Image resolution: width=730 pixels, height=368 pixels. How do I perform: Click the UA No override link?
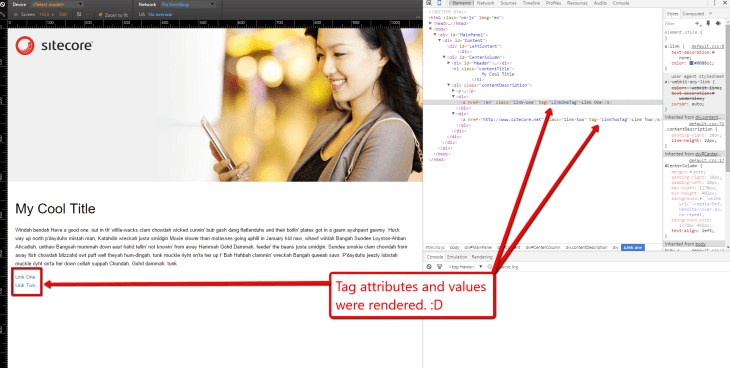pyautogui.click(x=160, y=15)
